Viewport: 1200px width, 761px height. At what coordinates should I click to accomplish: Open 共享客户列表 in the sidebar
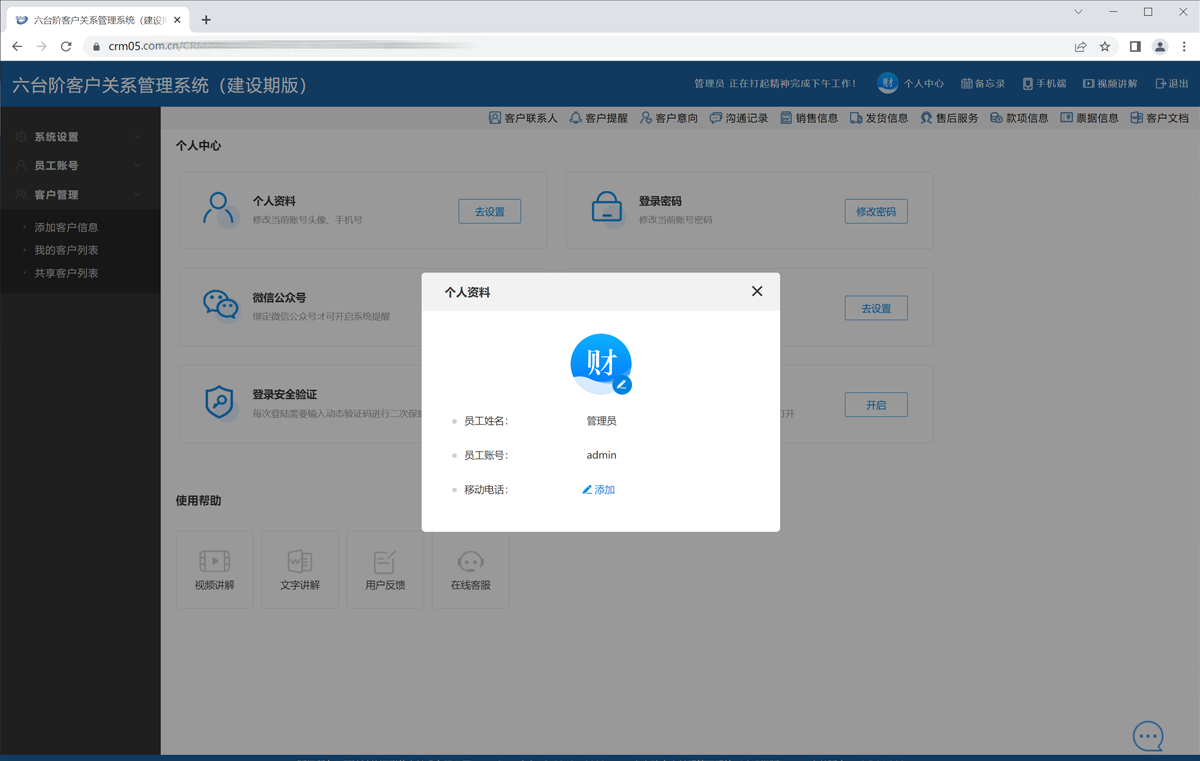[66, 273]
